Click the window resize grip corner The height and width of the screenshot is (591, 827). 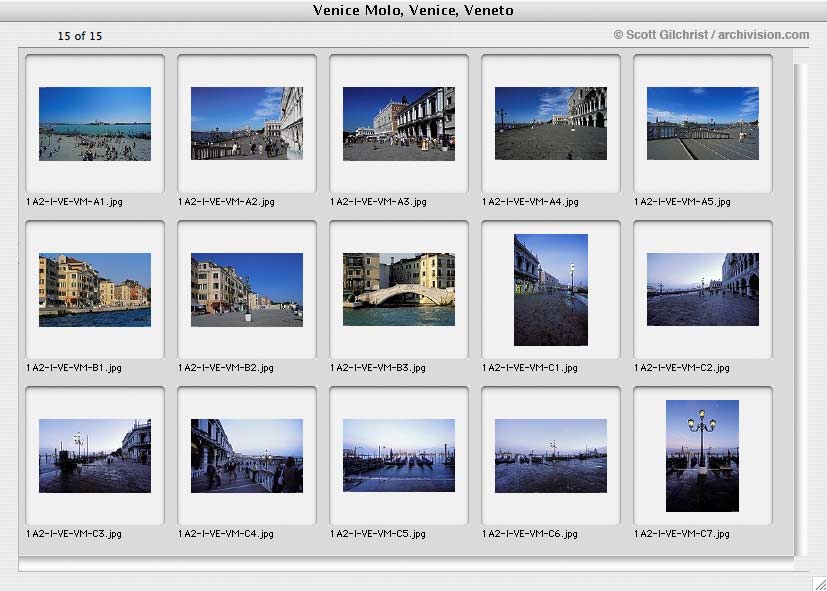tap(820, 584)
